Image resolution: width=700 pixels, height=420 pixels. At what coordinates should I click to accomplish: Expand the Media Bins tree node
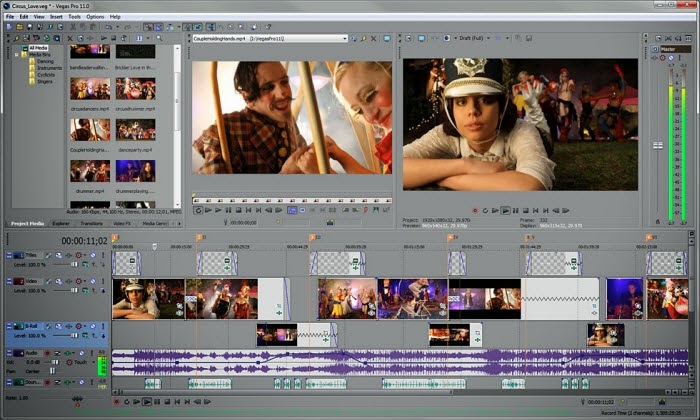[x=17, y=54]
